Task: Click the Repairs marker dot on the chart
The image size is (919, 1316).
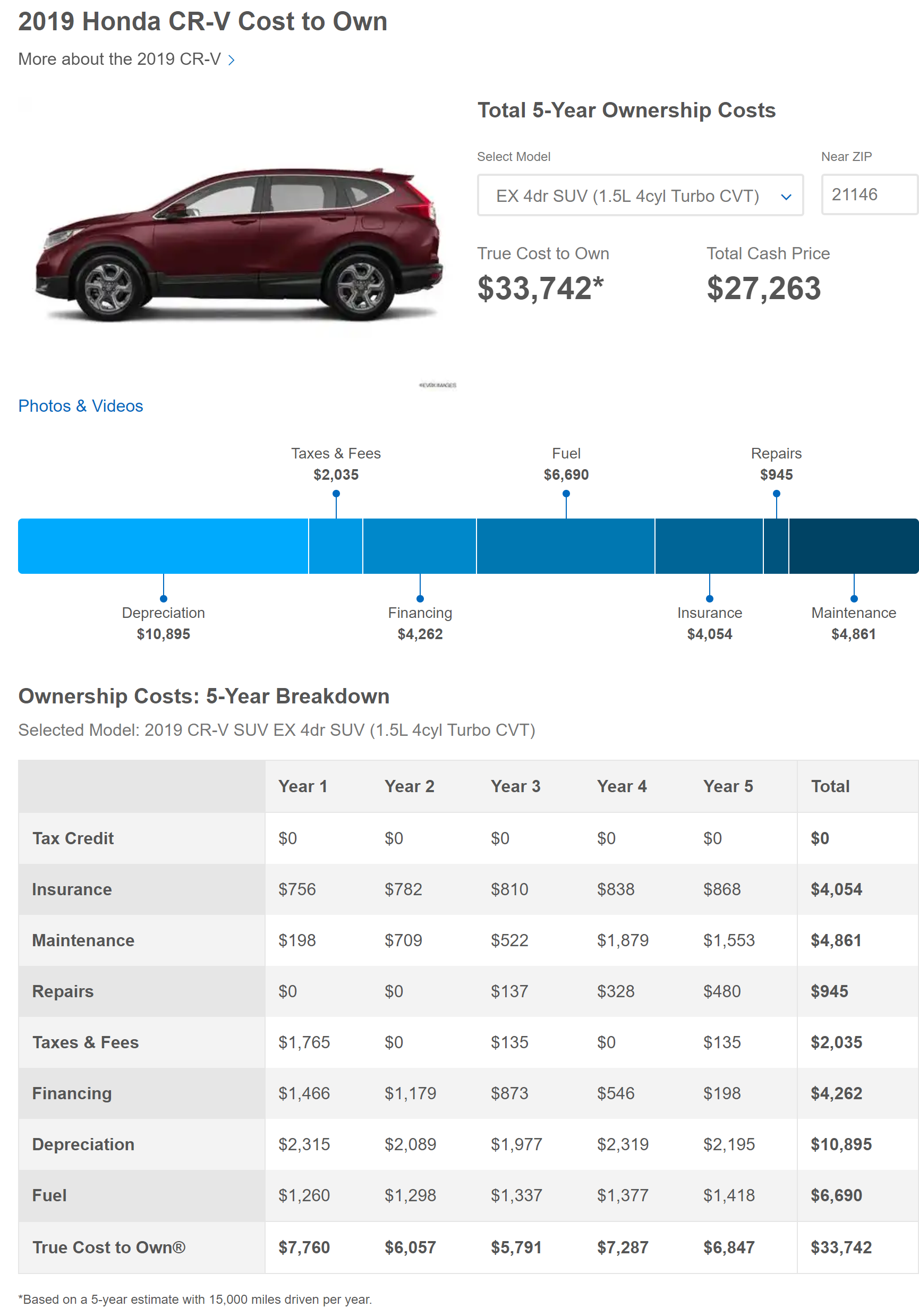Action: coord(776,493)
